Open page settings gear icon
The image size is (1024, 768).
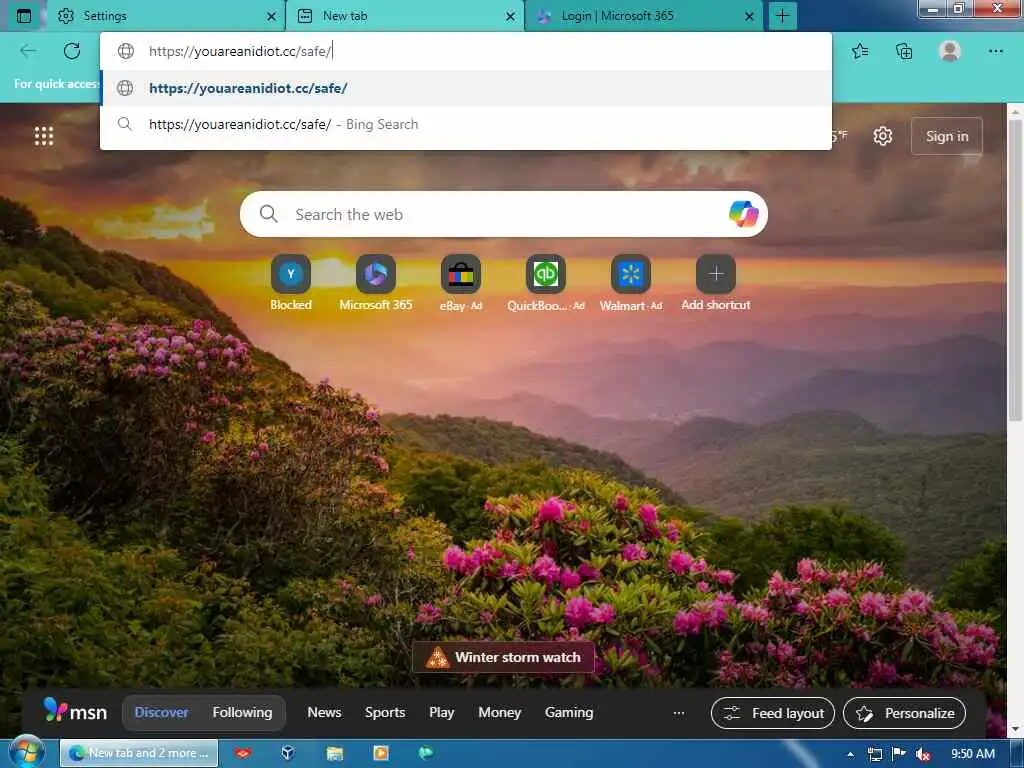[x=882, y=136]
